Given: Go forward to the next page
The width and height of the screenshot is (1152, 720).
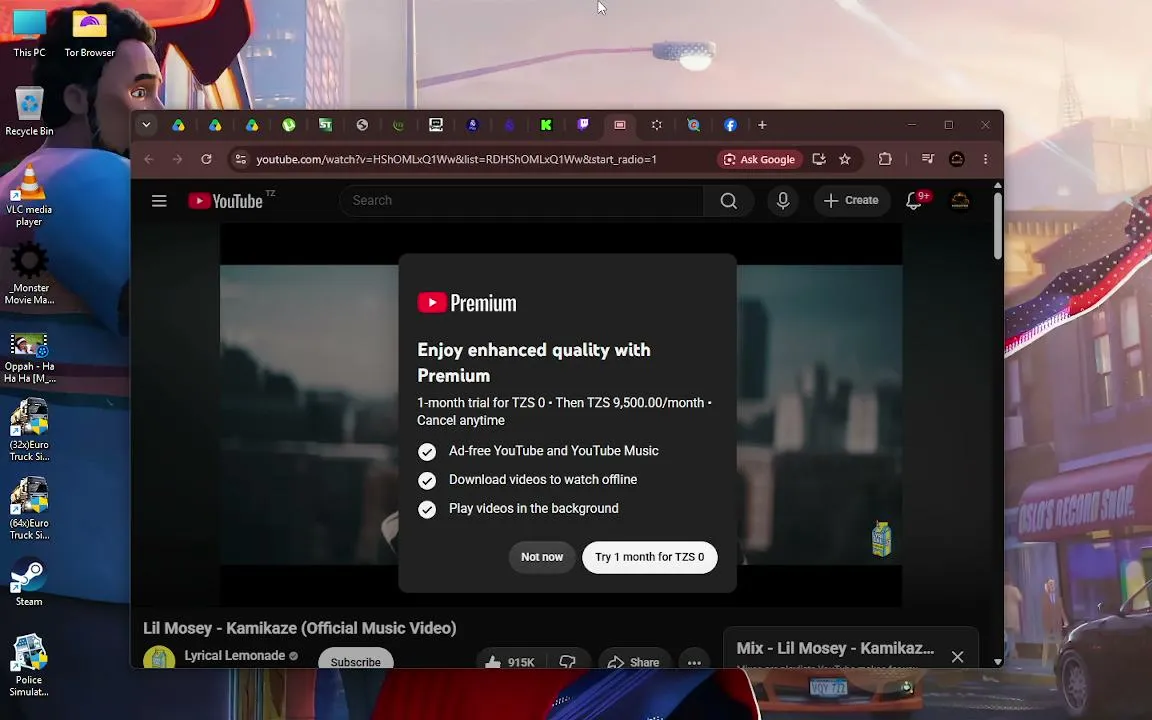Looking at the screenshot, I should pyautogui.click(x=177, y=159).
